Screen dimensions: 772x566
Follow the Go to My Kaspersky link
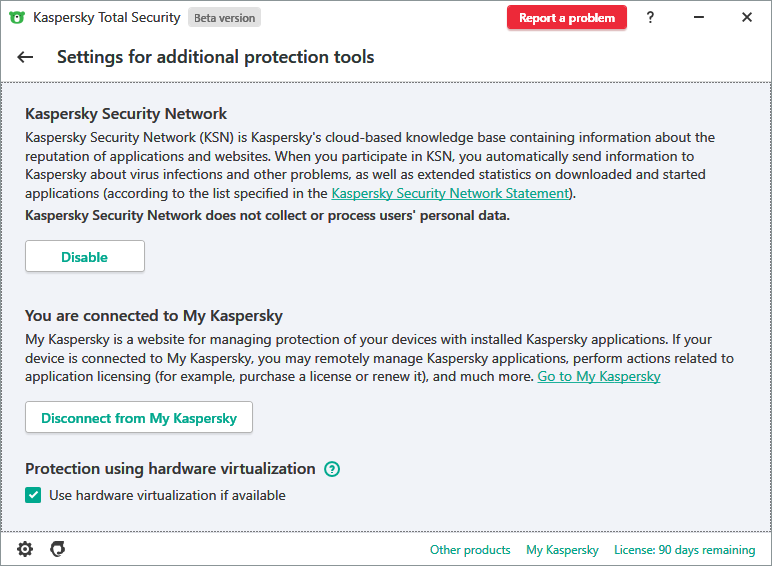tap(599, 376)
